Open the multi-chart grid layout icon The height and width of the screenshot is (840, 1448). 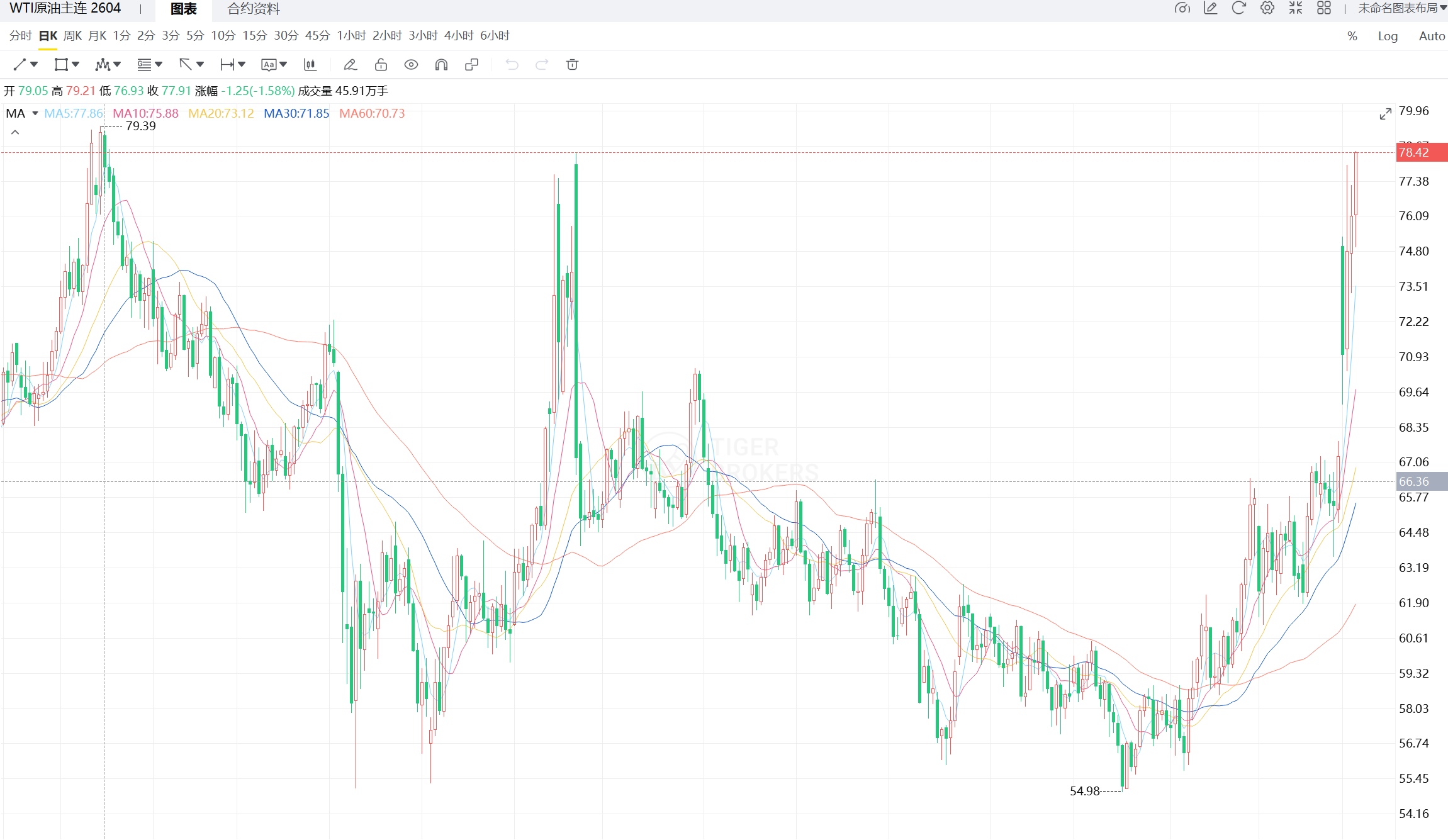pos(1324,8)
